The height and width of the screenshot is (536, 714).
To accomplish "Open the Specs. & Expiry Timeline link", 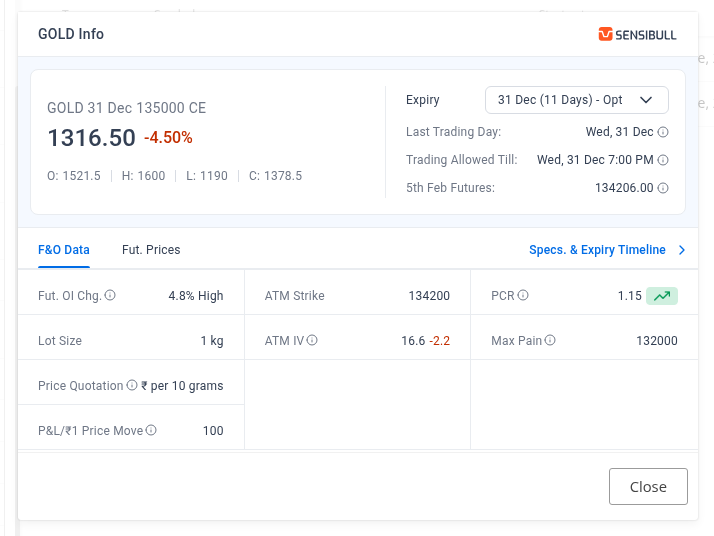I will coord(597,250).
